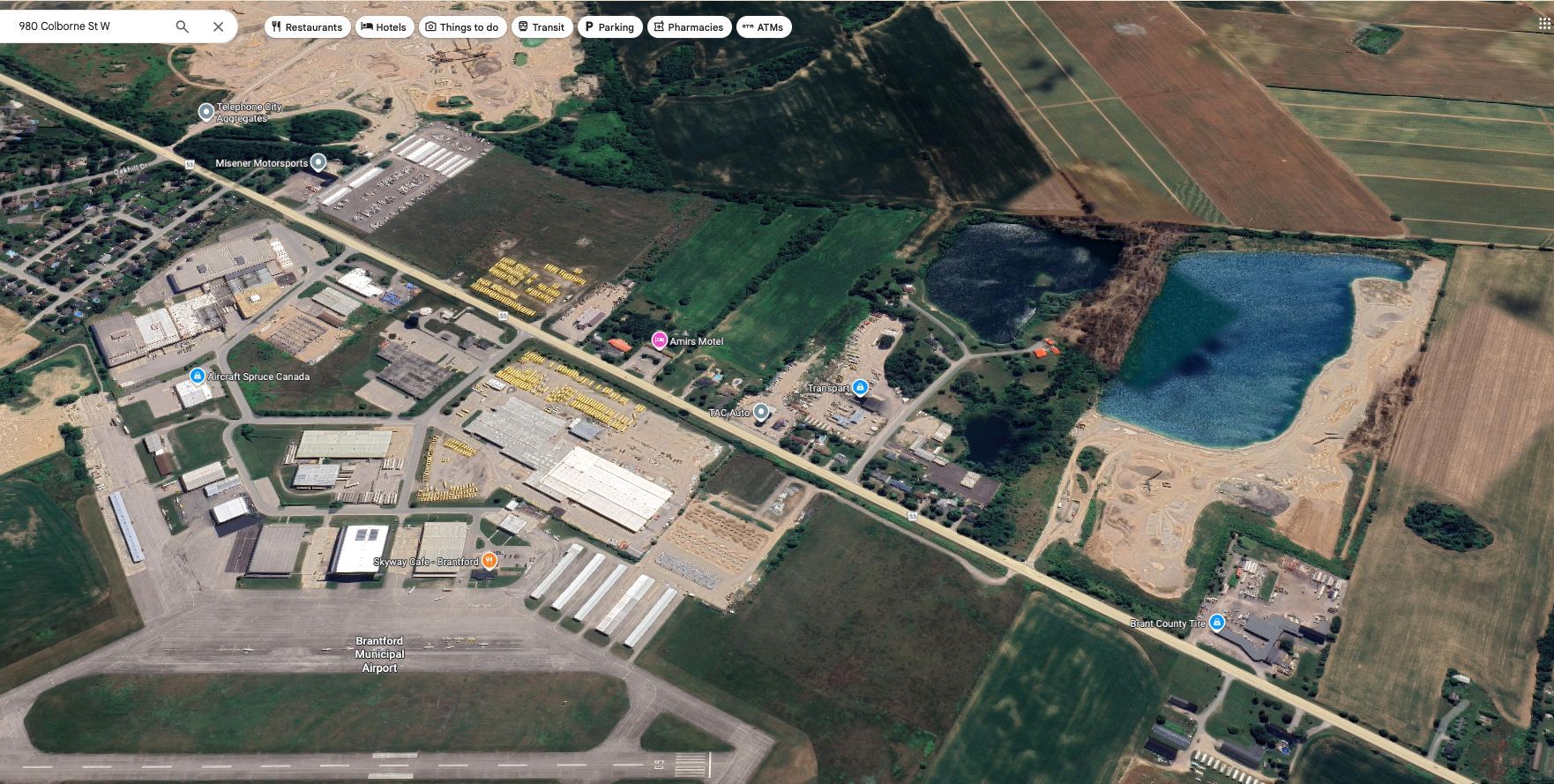Viewport: 1554px width, 784px height.
Task: Click the Telephone City Aggregates marker
Action: (x=205, y=112)
